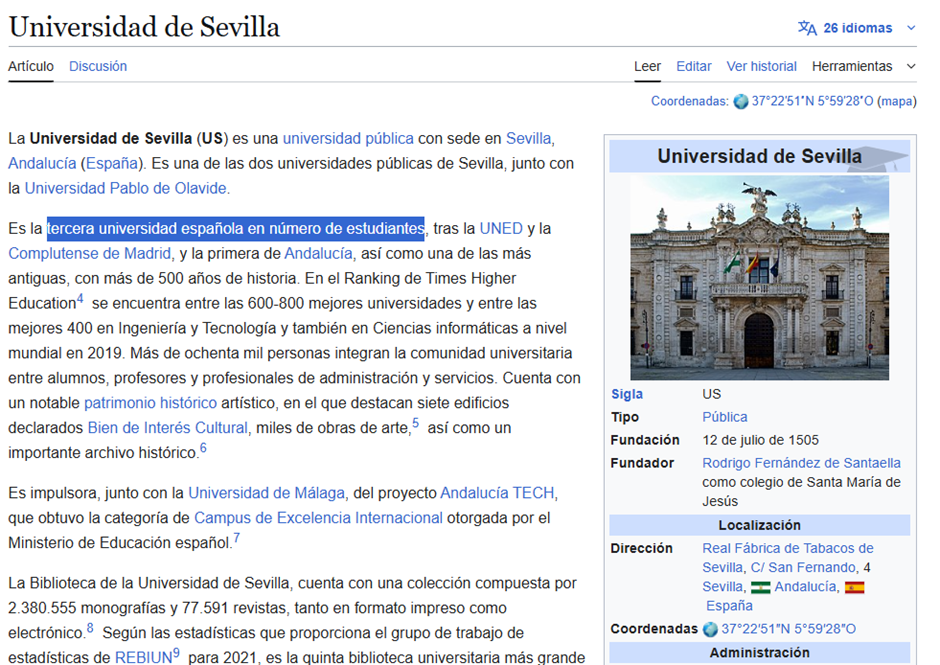Click footnote reference 6 after archivo histórico

[x=203, y=448]
